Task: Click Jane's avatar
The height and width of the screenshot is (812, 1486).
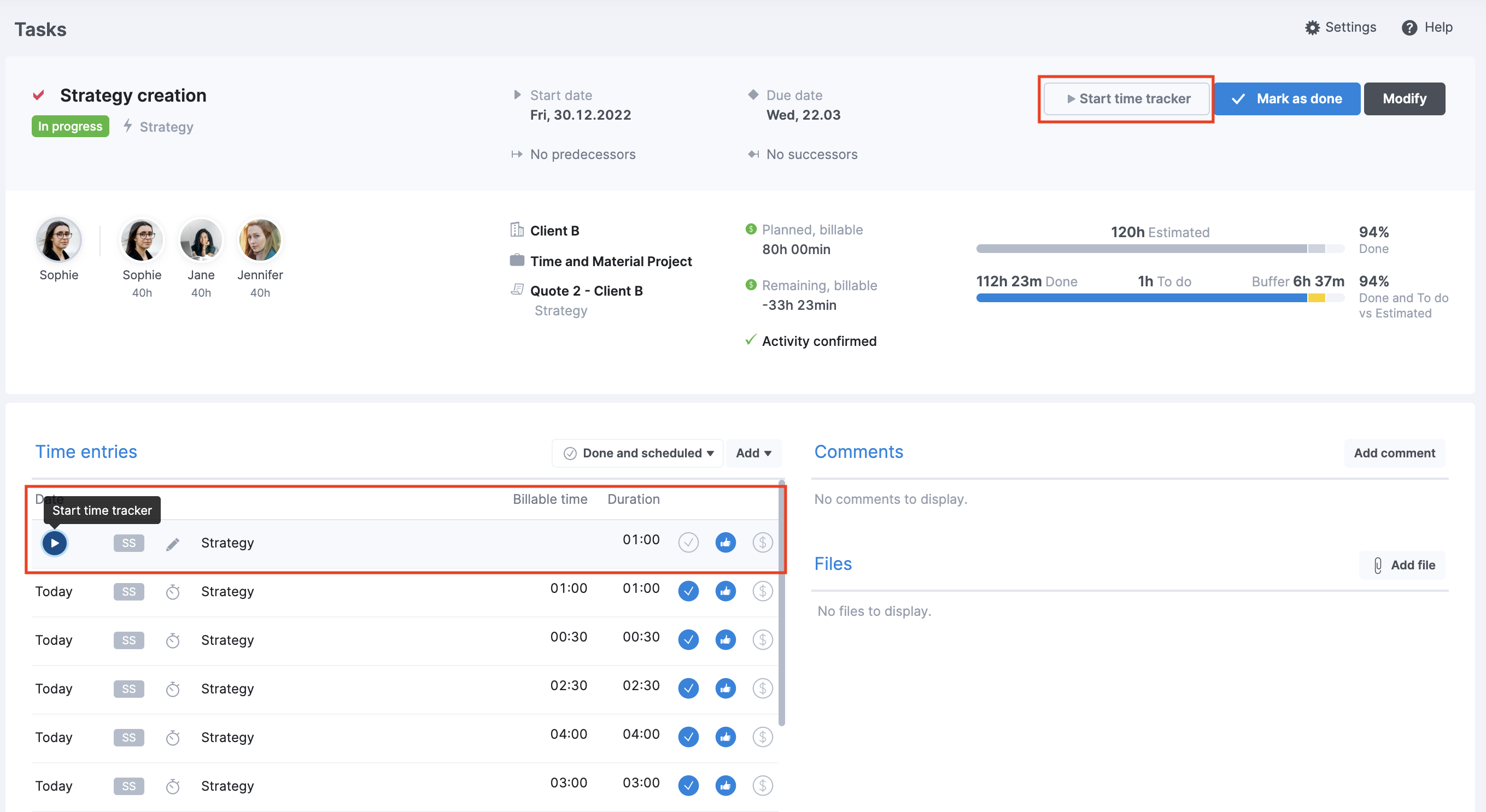Action: click(201, 239)
